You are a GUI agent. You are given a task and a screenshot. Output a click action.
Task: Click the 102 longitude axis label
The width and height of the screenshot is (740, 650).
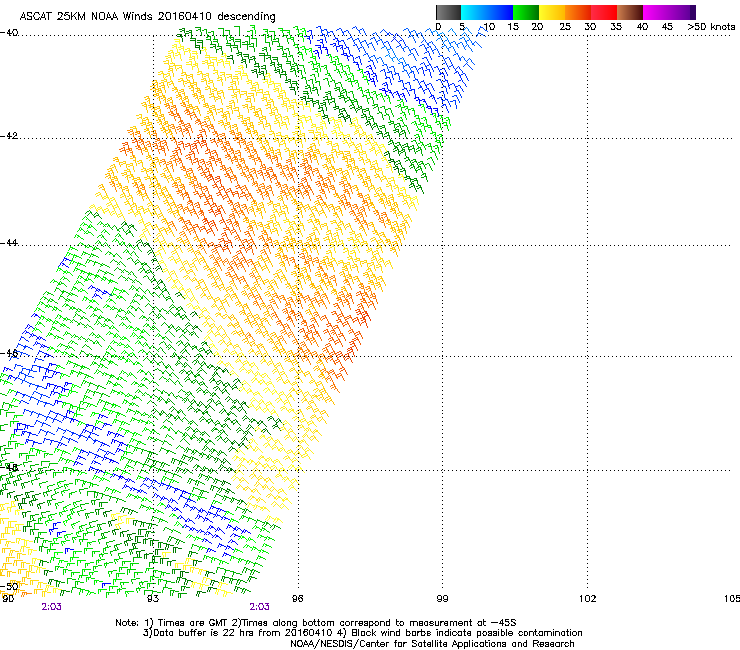click(588, 599)
